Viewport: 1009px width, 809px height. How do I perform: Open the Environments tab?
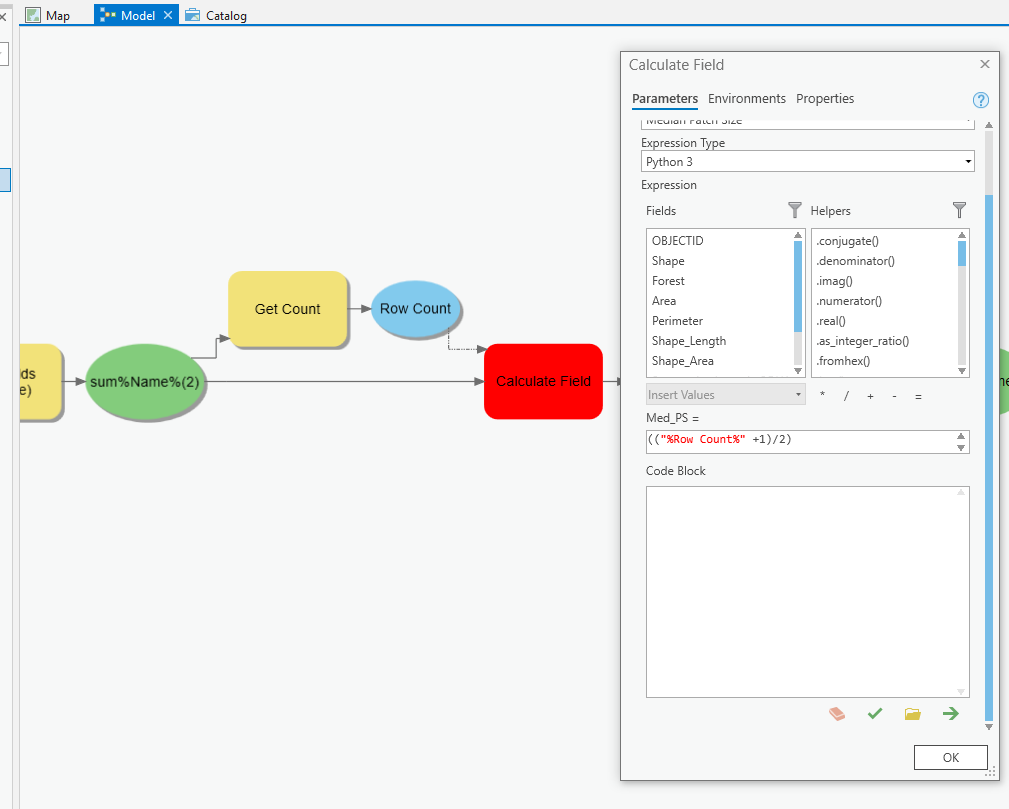click(x=746, y=98)
